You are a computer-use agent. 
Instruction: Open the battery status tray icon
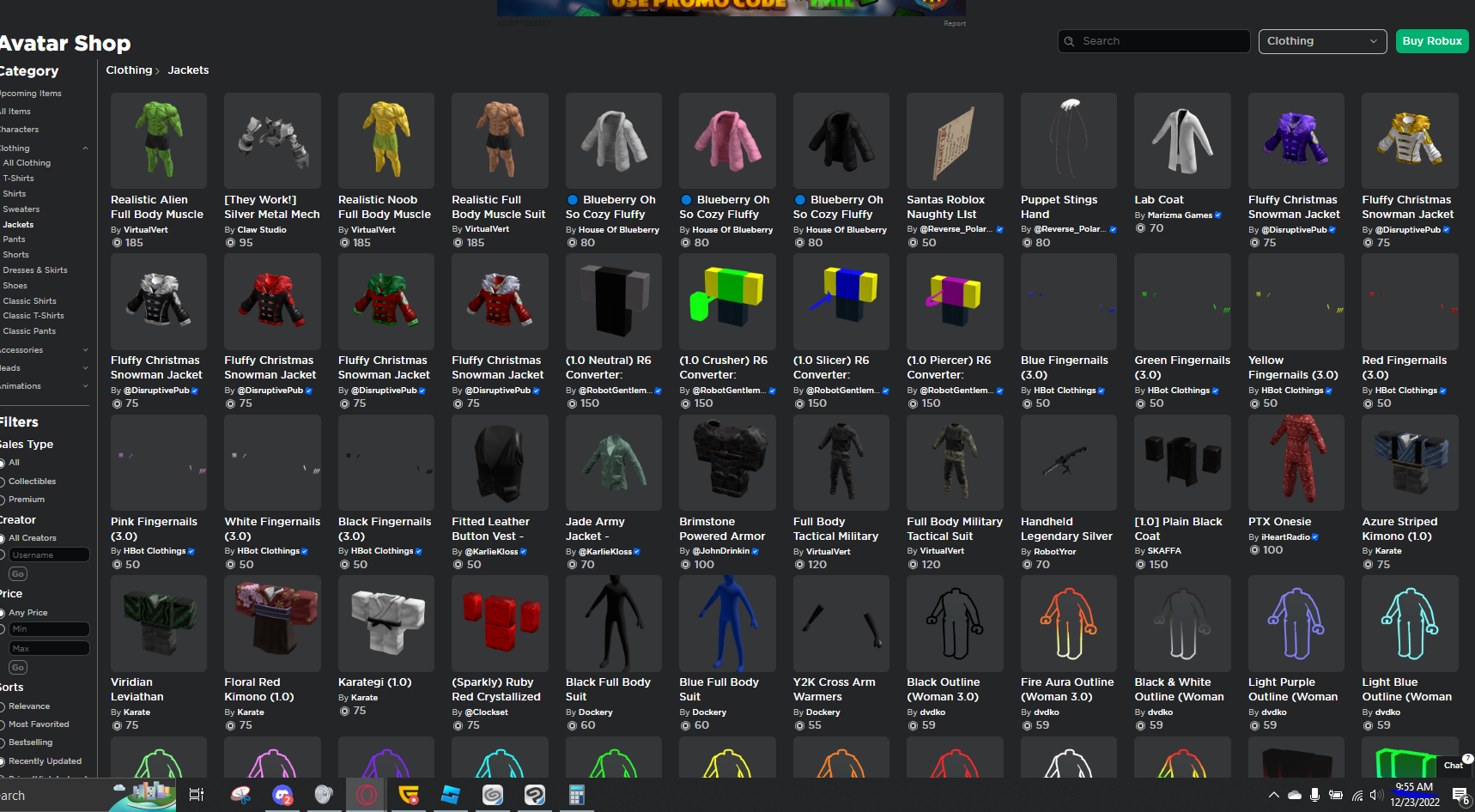[x=1336, y=795]
